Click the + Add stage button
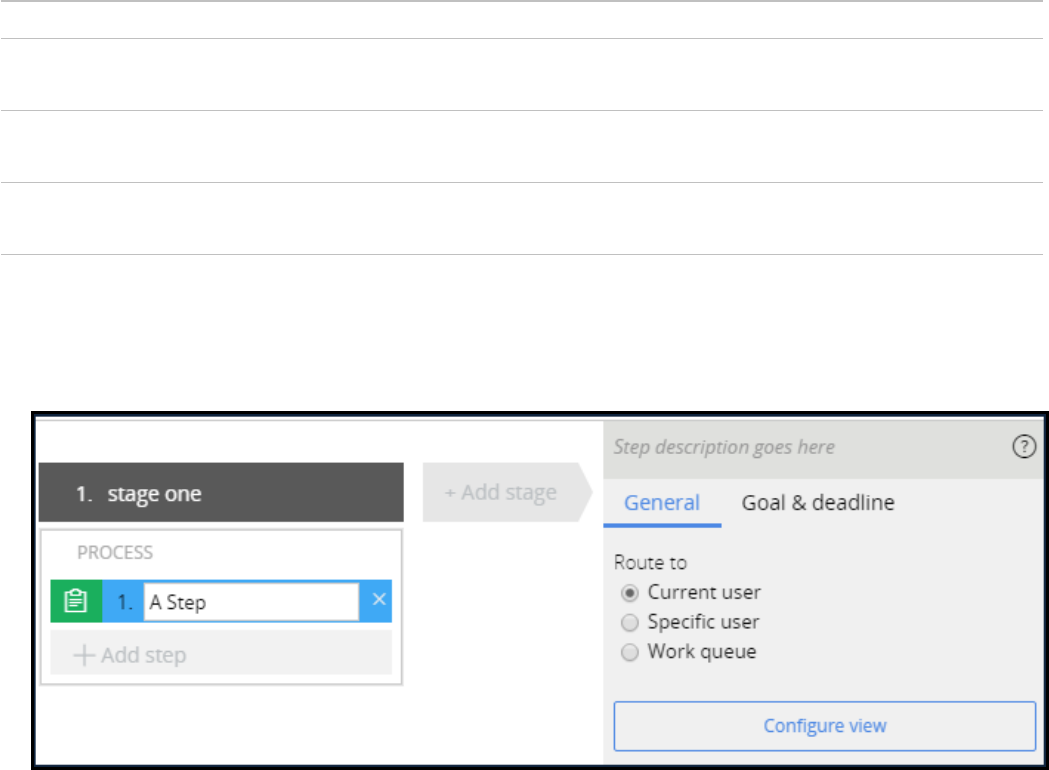The height and width of the screenshot is (770, 1049). click(x=500, y=492)
